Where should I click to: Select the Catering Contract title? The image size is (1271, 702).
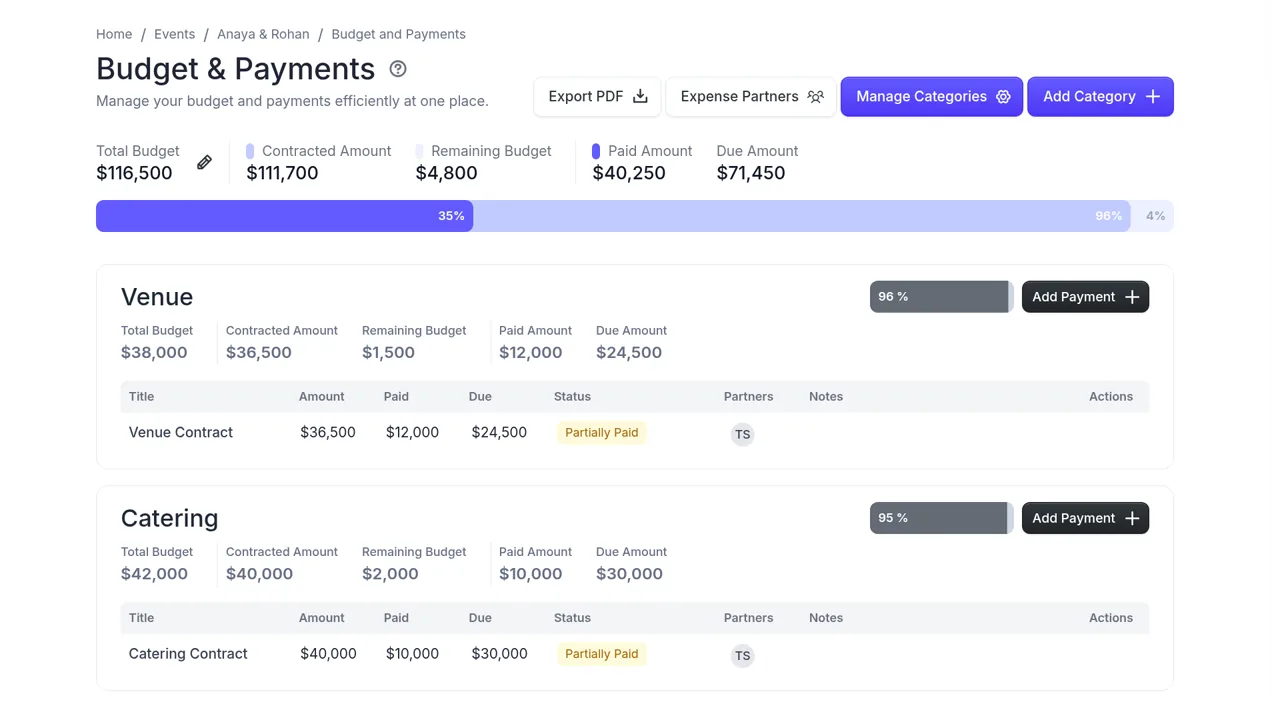[188, 654]
